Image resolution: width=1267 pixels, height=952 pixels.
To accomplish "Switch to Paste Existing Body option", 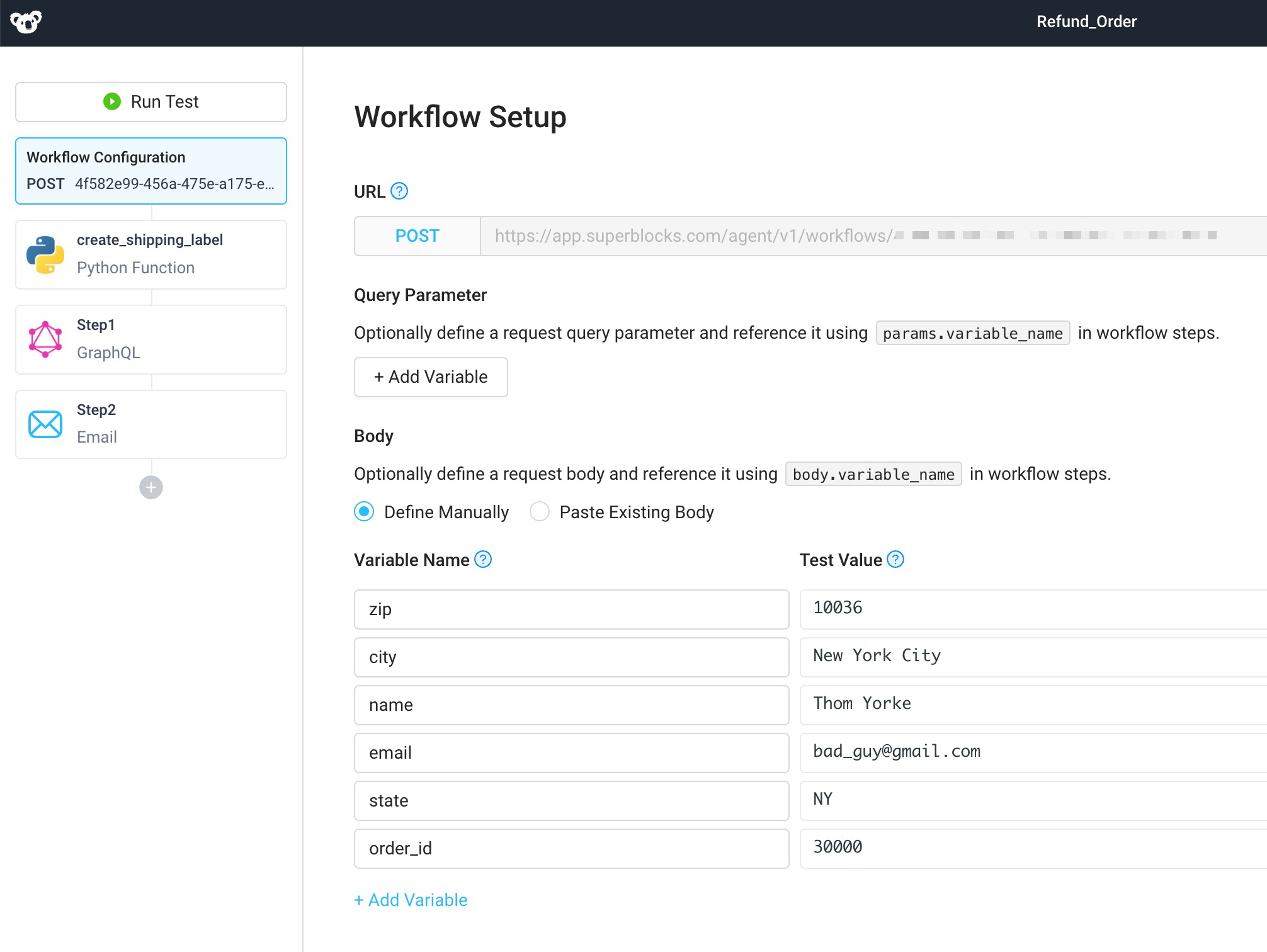I will 540,512.
